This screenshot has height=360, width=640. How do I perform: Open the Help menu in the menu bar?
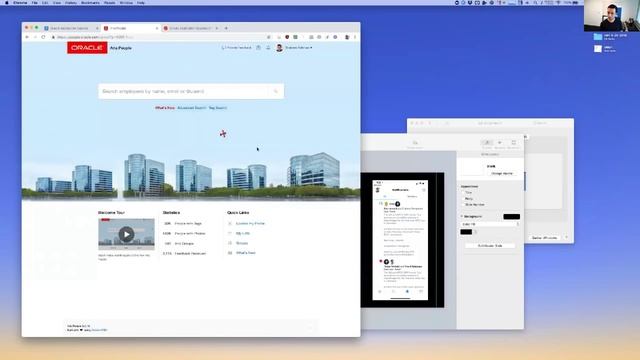(x=141, y=2)
